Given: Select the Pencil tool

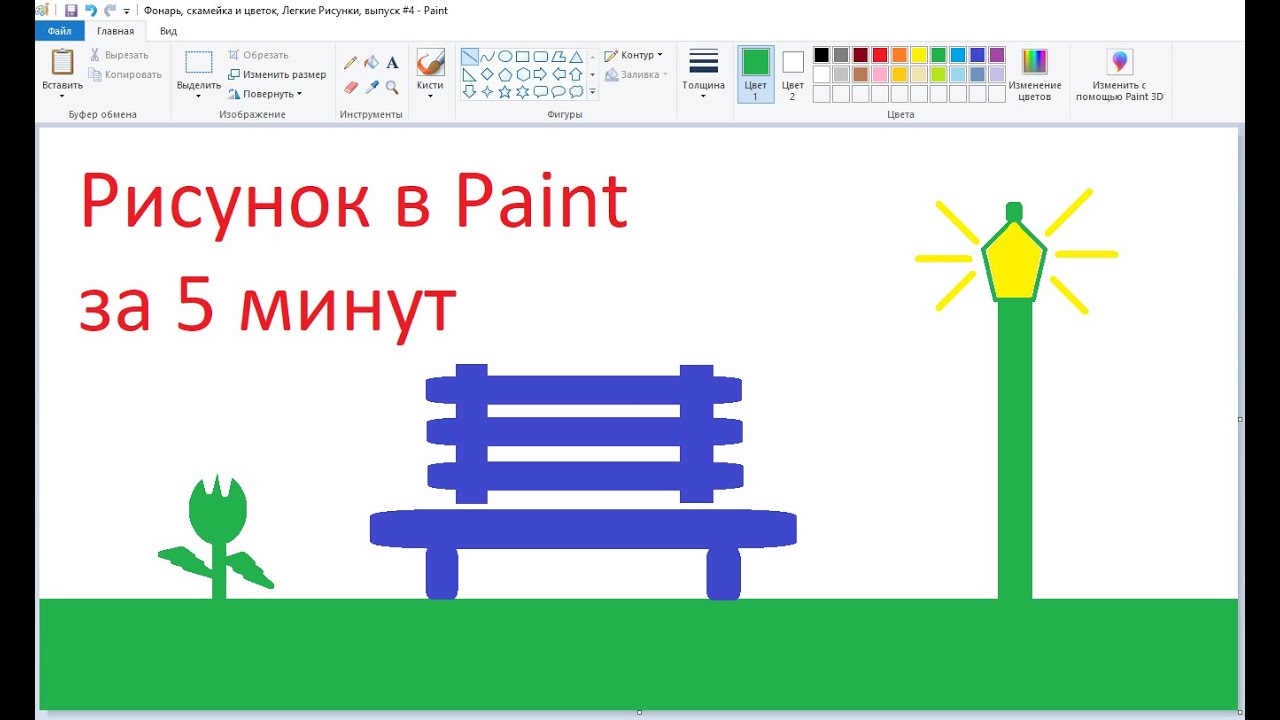Looking at the screenshot, I should [350, 63].
